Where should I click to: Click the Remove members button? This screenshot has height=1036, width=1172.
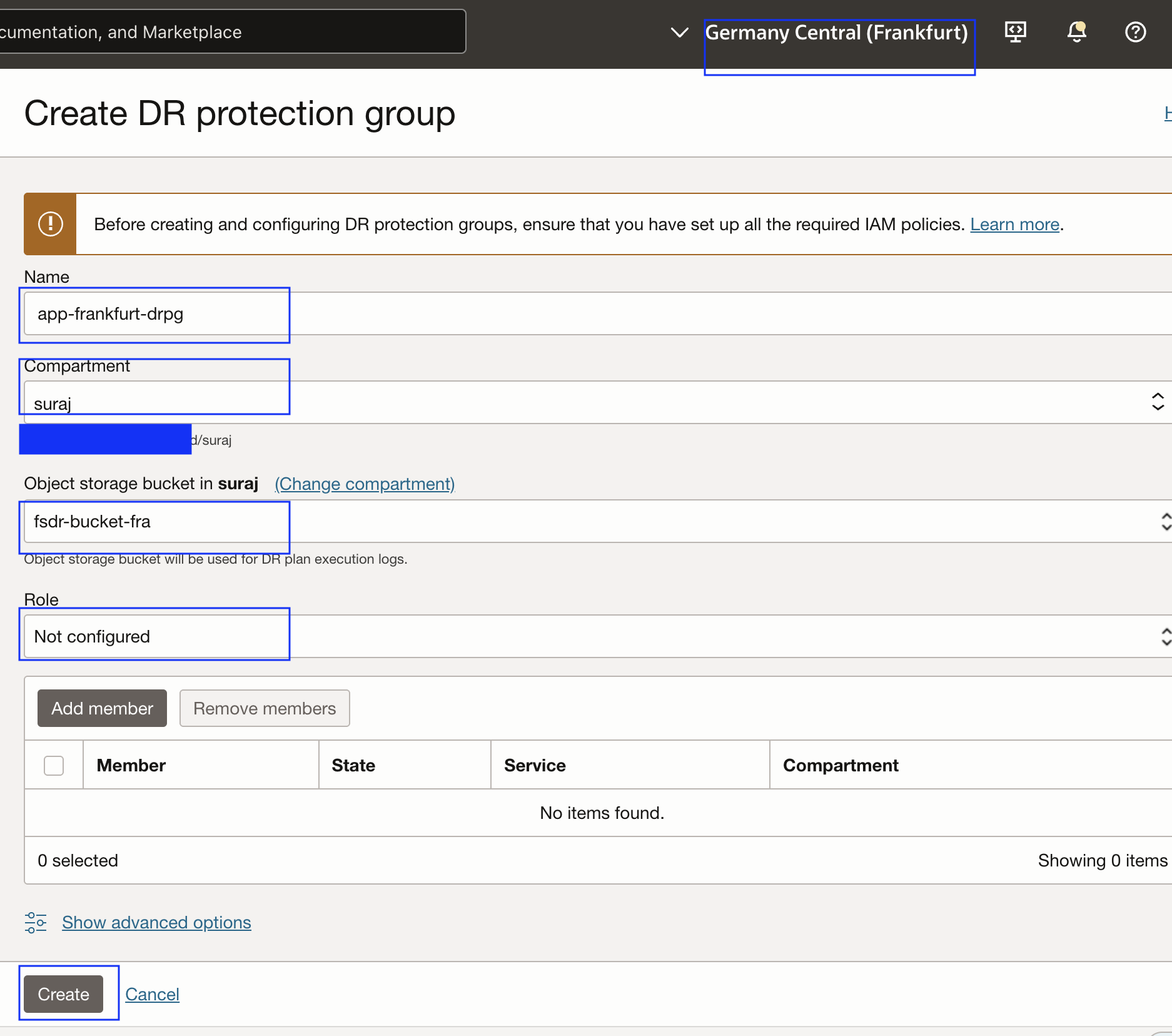265,708
